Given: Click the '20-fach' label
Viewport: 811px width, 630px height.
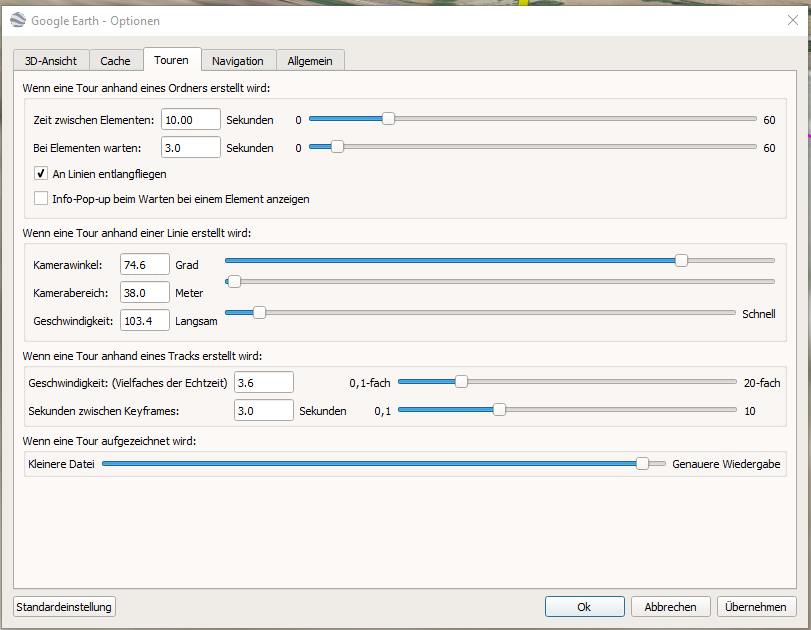Looking at the screenshot, I should [762, 383].
